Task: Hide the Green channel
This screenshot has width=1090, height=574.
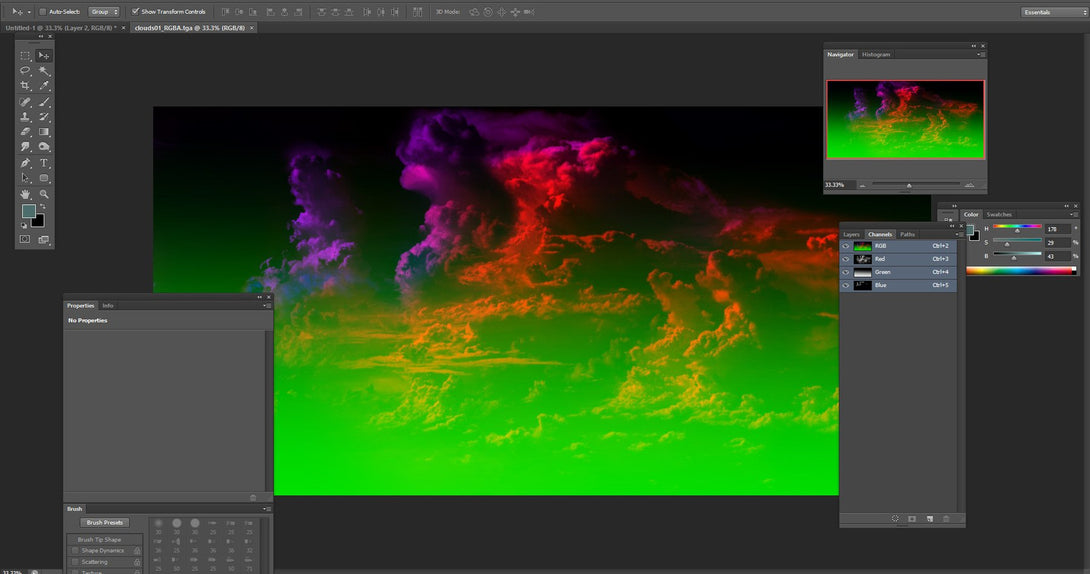Action: click(846, 272)
